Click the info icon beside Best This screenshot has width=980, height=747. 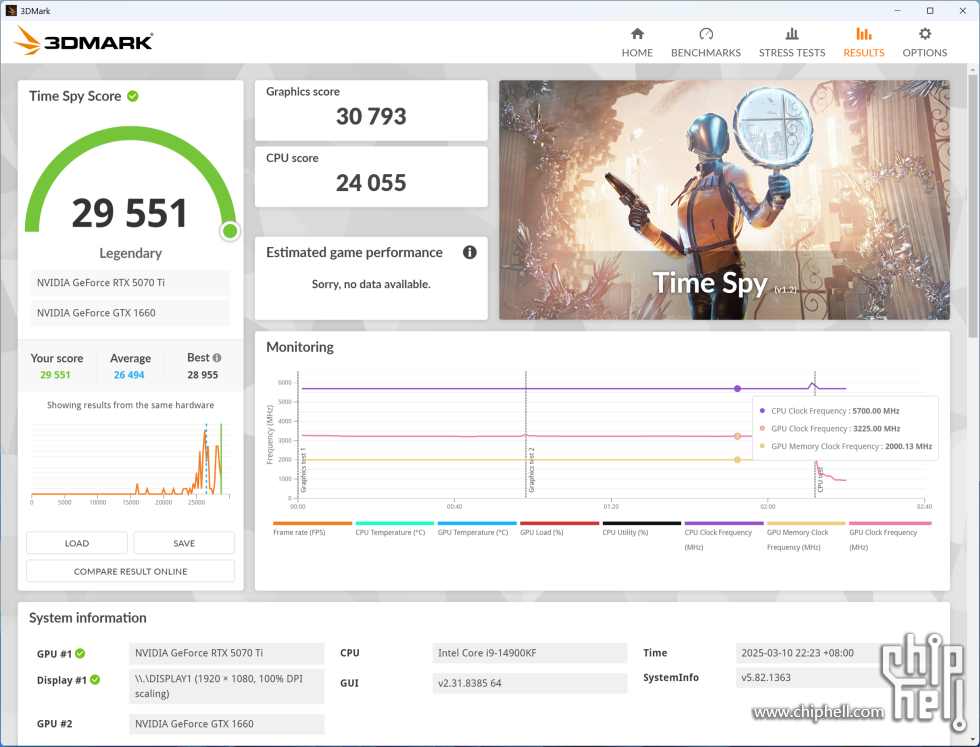point(217,358)
